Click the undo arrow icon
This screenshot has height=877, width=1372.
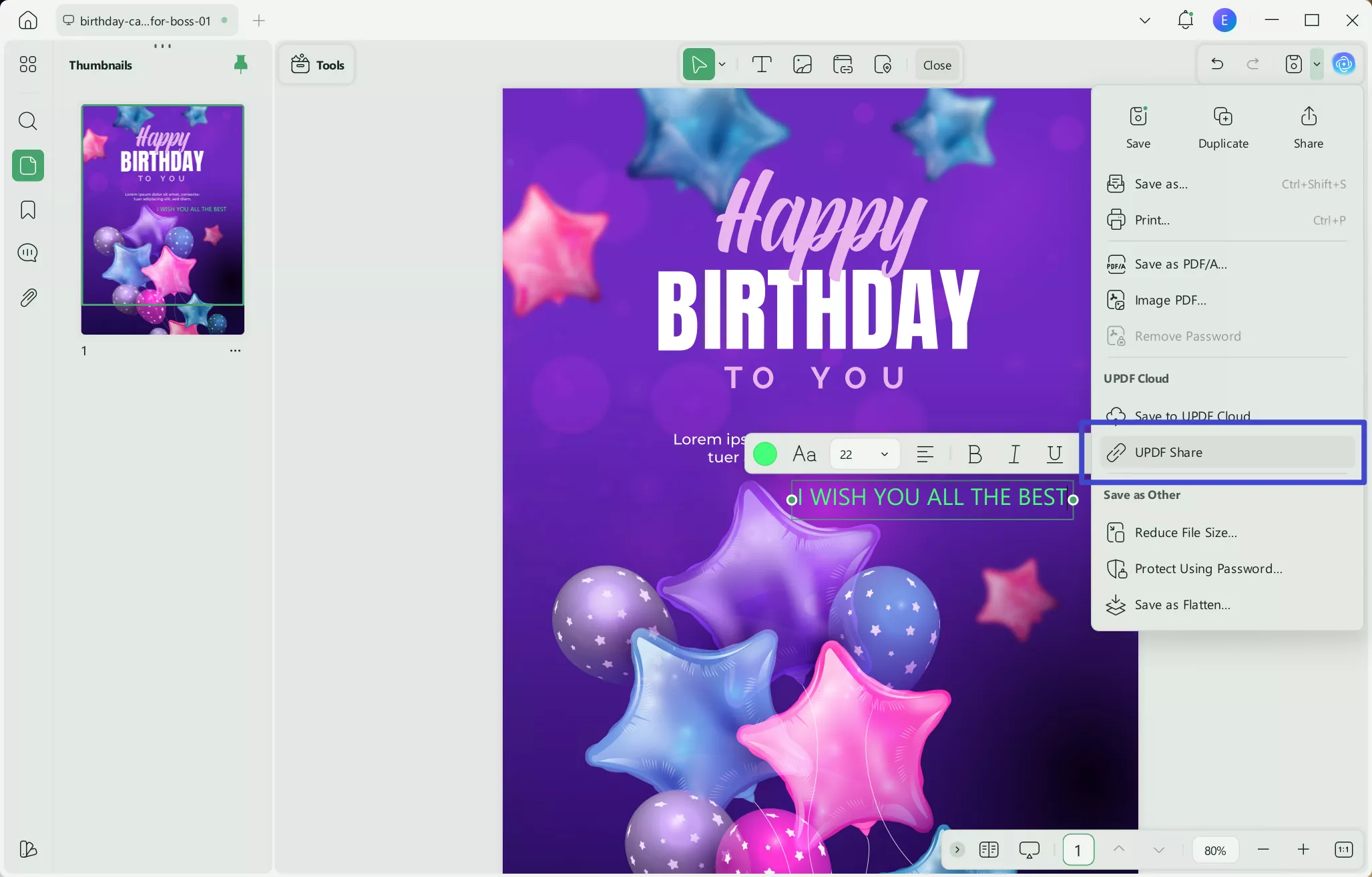[1216, 64]
